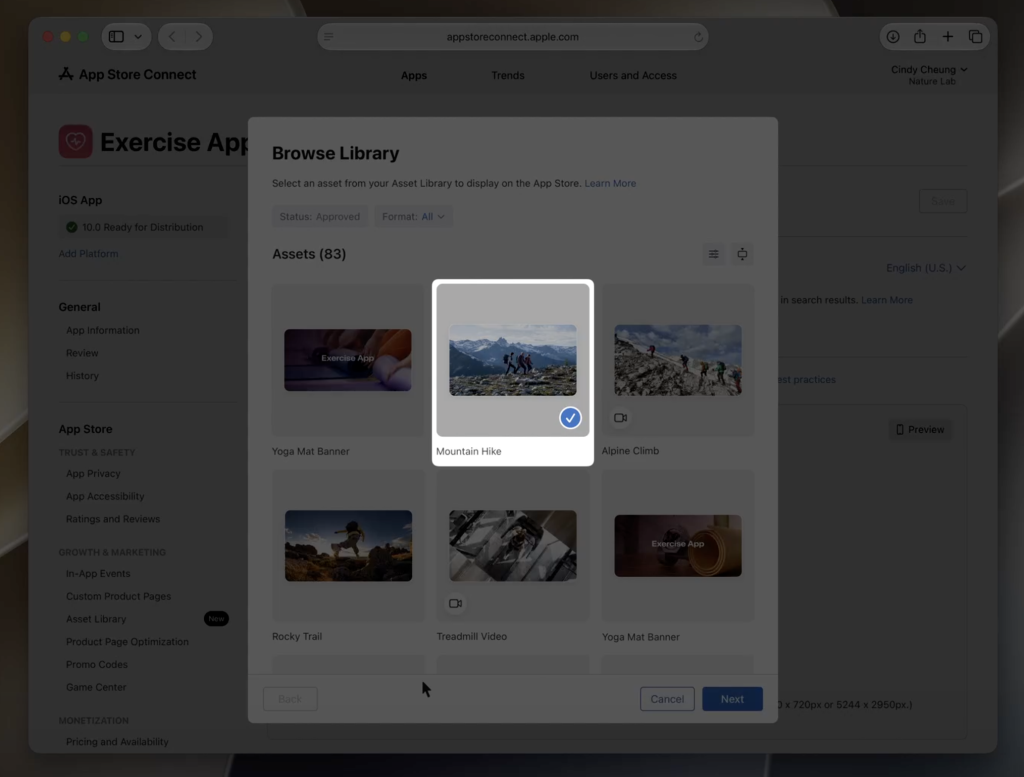Click Learn More link in Browse Library
Viewport: 1024px width, 777px height.
pyautogui.click(x=610, y=183)
